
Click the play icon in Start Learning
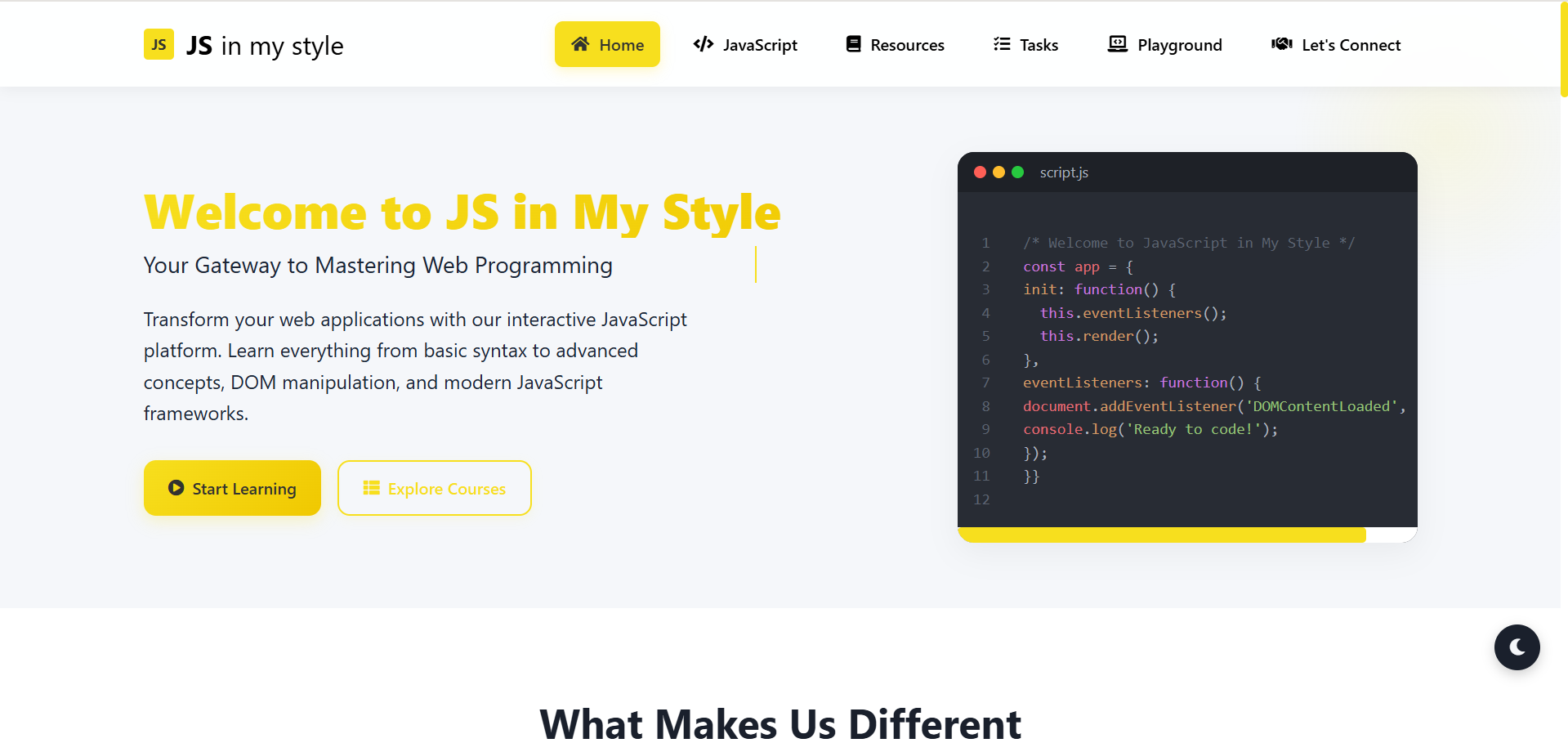click(x=176, y=488)
